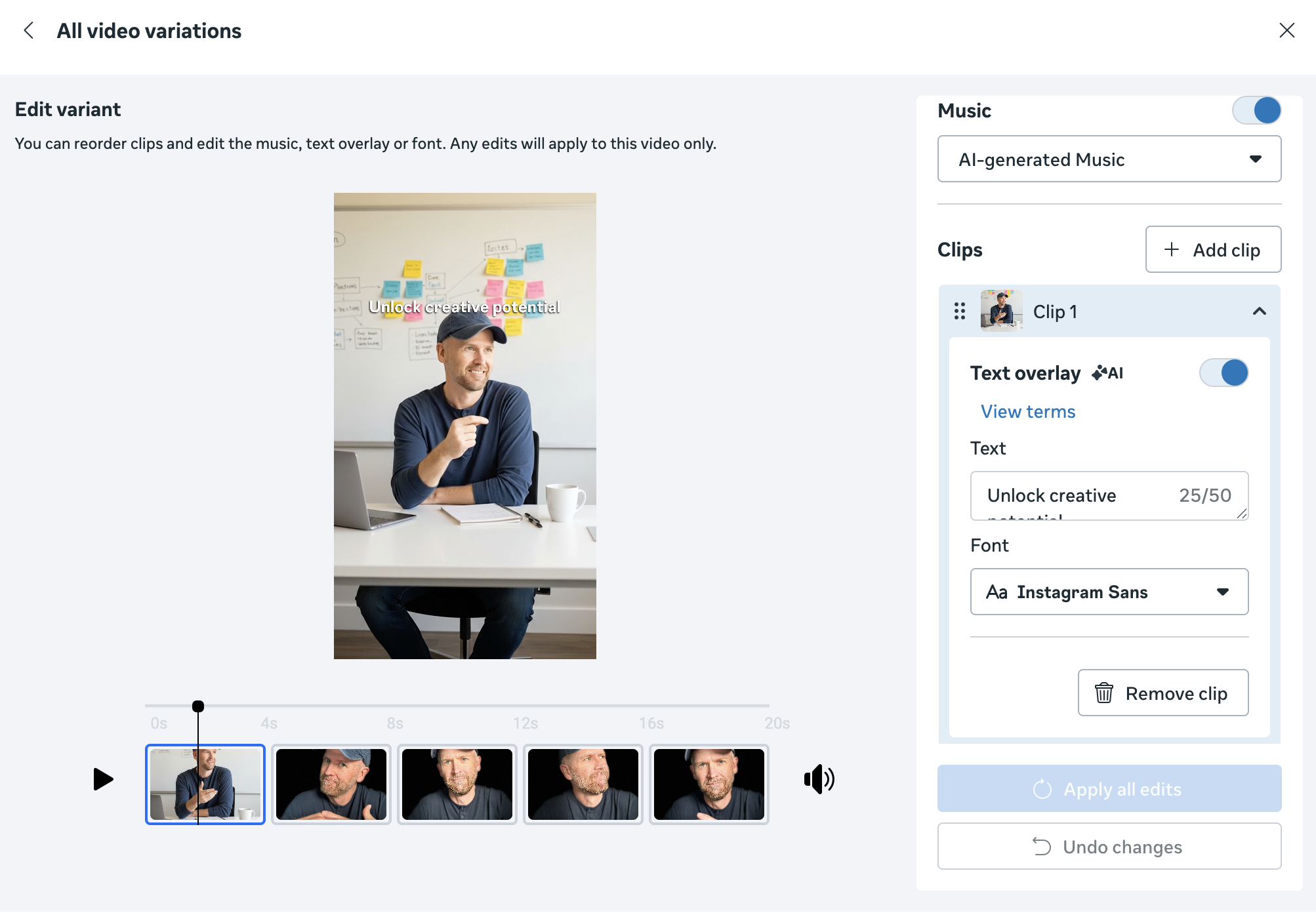
Task: Open the AI-generated Music dropdown
Action: [x=1109, y=159]
